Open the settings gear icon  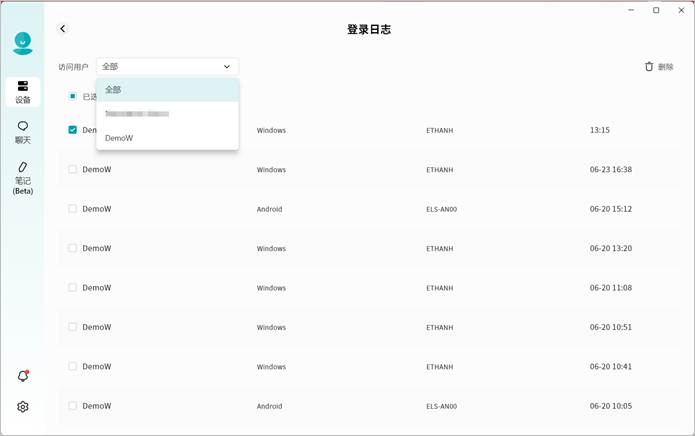23,407
